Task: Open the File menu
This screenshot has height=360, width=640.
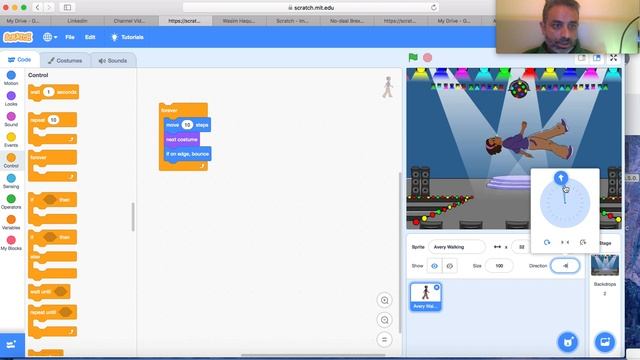Action: point(70,37)
